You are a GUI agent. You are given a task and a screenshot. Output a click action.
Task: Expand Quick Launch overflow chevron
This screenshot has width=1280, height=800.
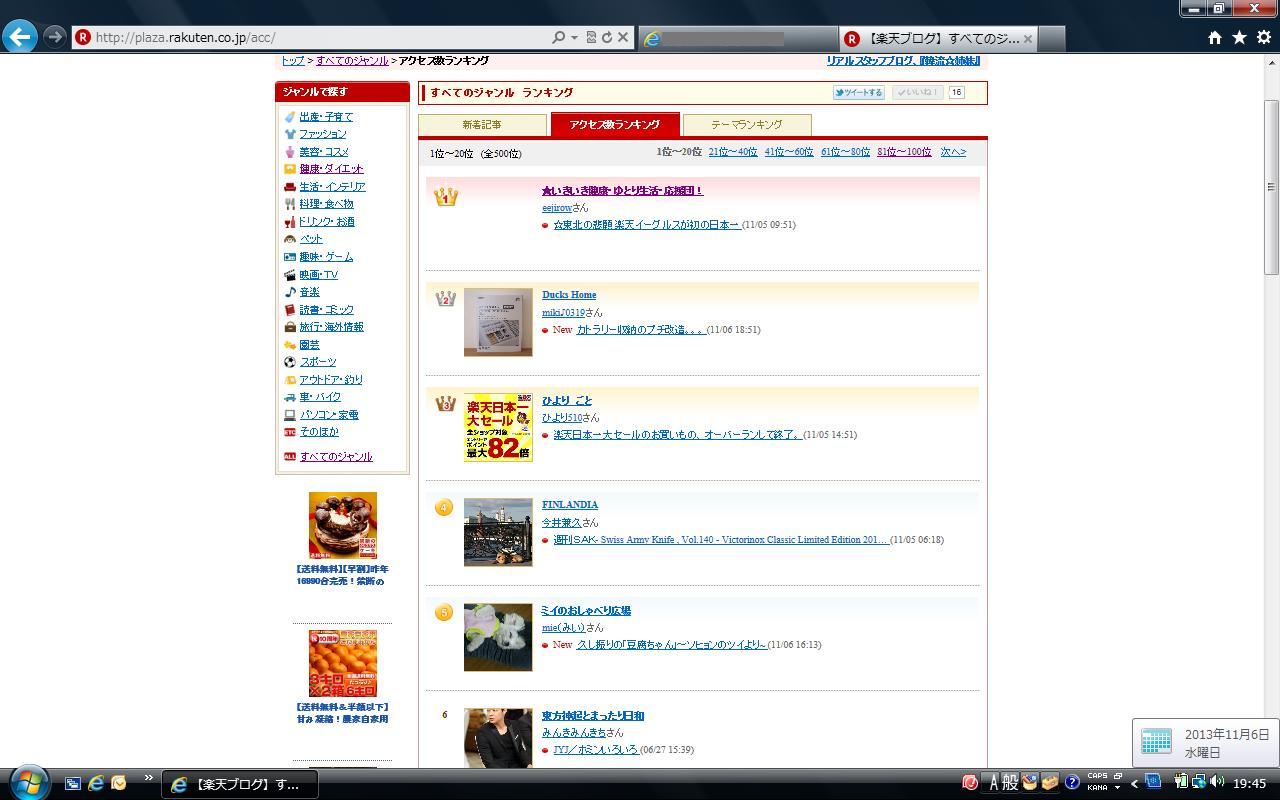point(148,778)
